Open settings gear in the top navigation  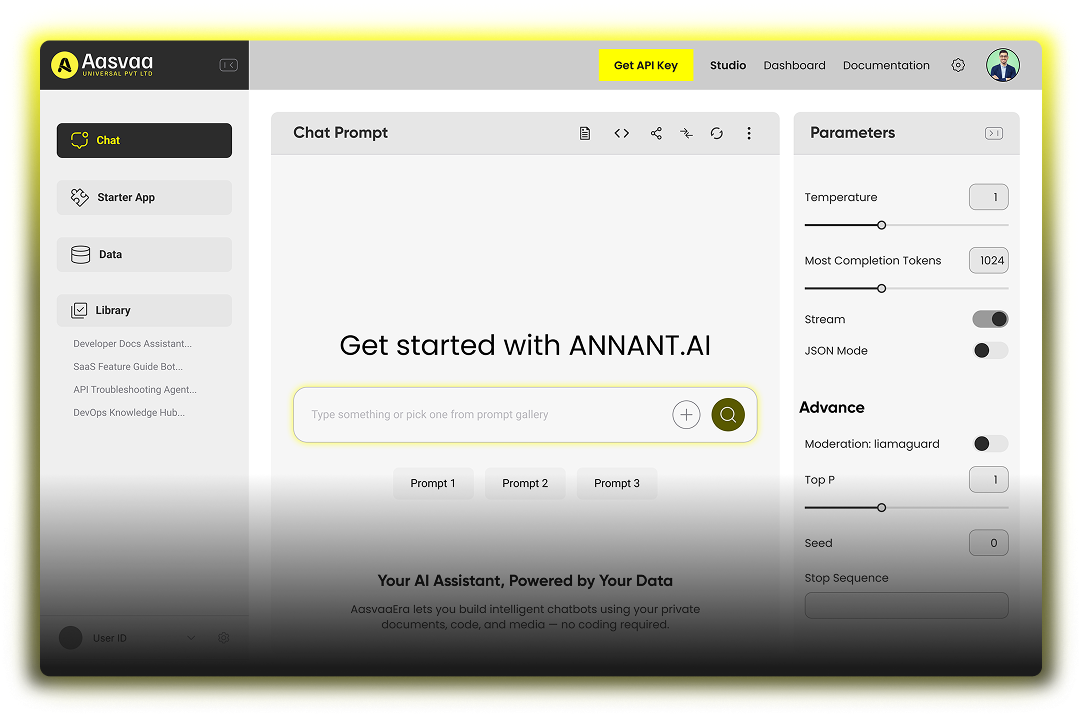point(958,65)
